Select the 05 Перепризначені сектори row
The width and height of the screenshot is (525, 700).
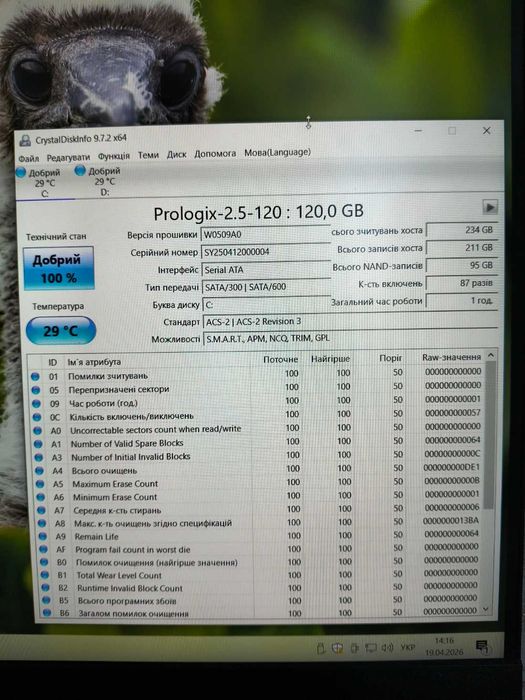[x=256, y=388]
